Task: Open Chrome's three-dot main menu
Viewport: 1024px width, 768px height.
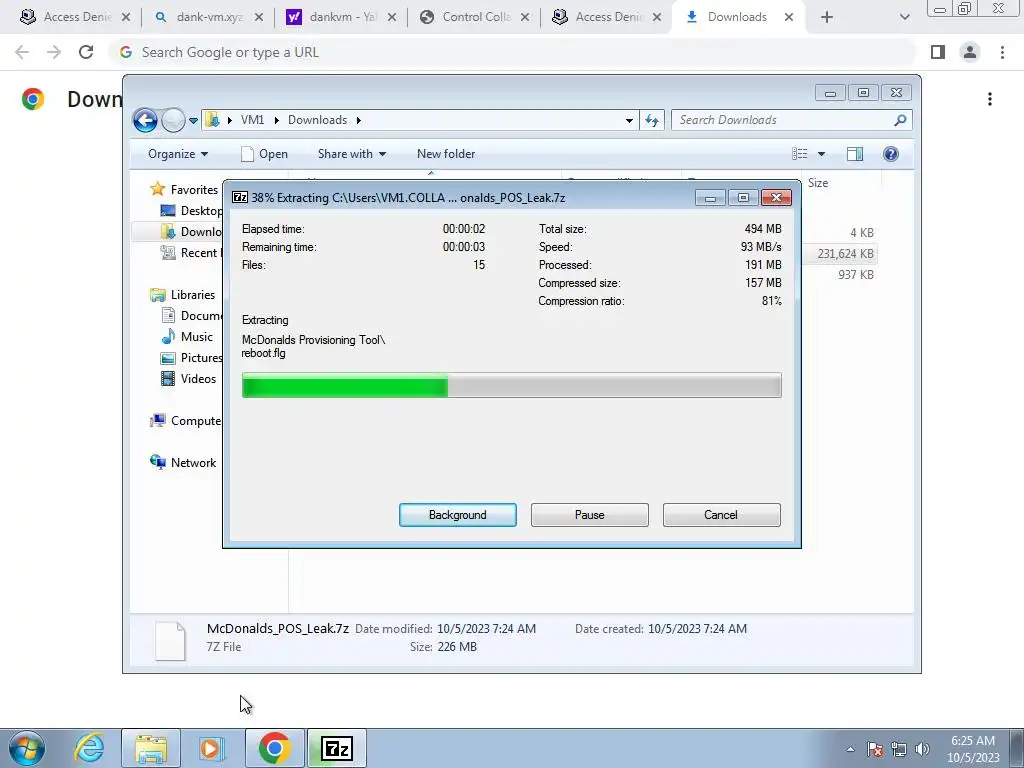Action: click(1002, 52)
